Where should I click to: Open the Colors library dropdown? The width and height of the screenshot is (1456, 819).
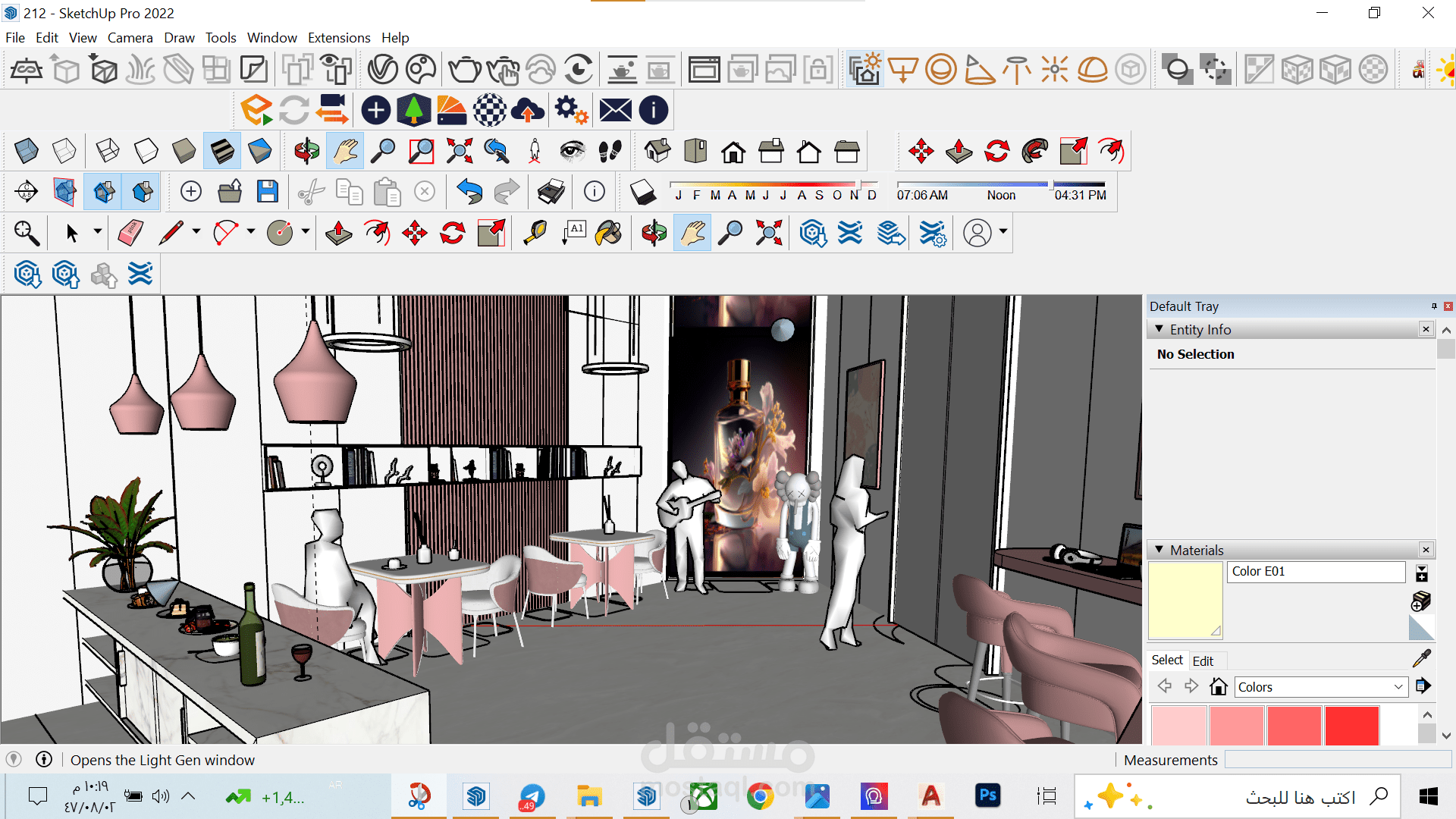[x=1321, y=687]
